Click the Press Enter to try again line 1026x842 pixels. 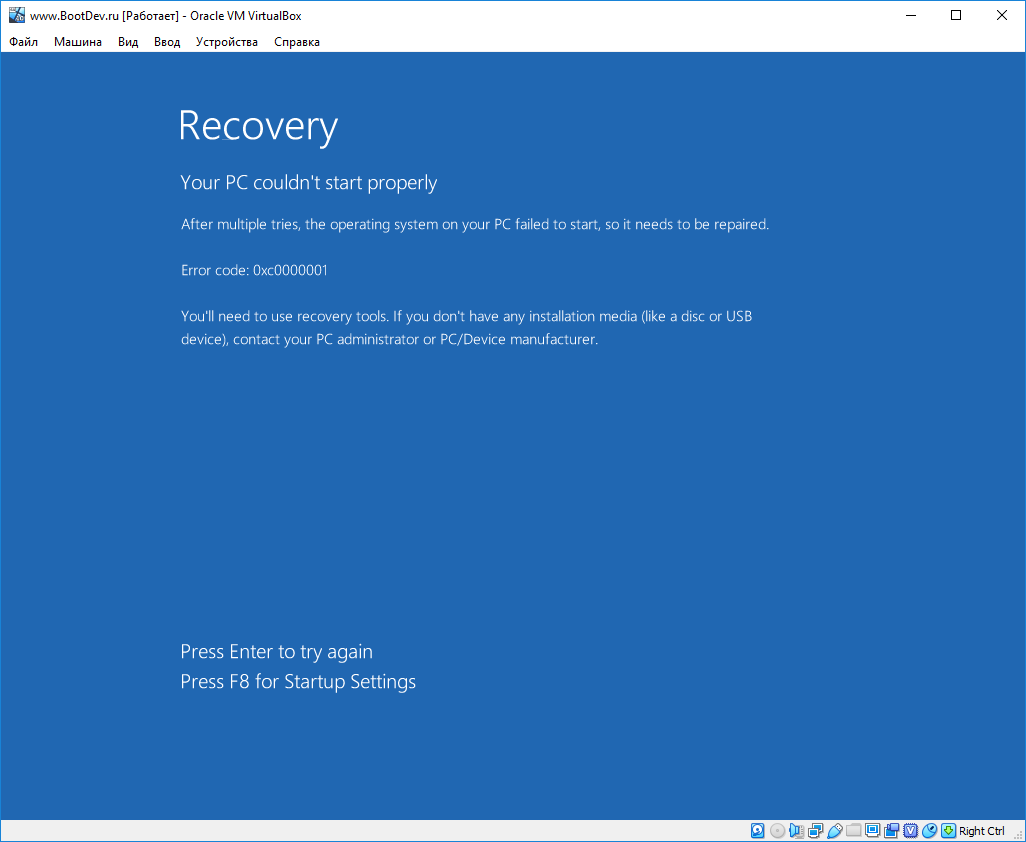pos(276,652)
